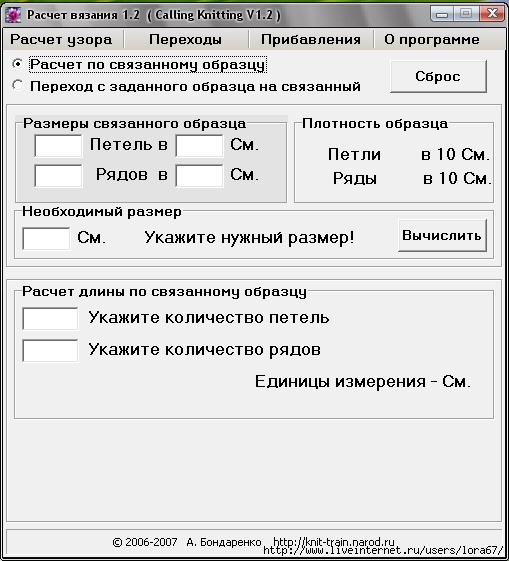Open the 'О программе' tab
This screenshot has height=561, width=509.
point(432,39)
